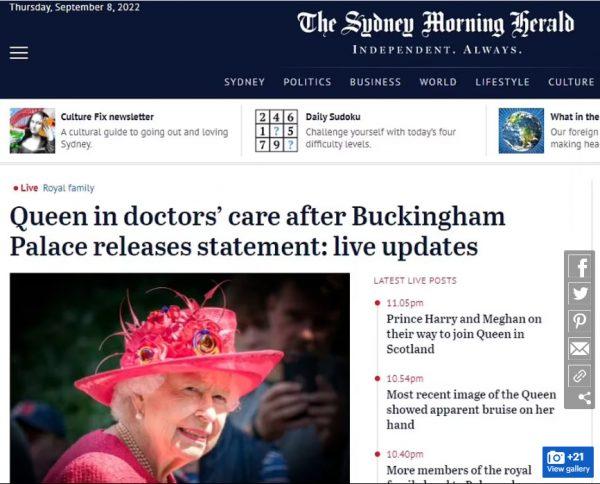
Task: Share article on Facebook
Action: point(580,266)
